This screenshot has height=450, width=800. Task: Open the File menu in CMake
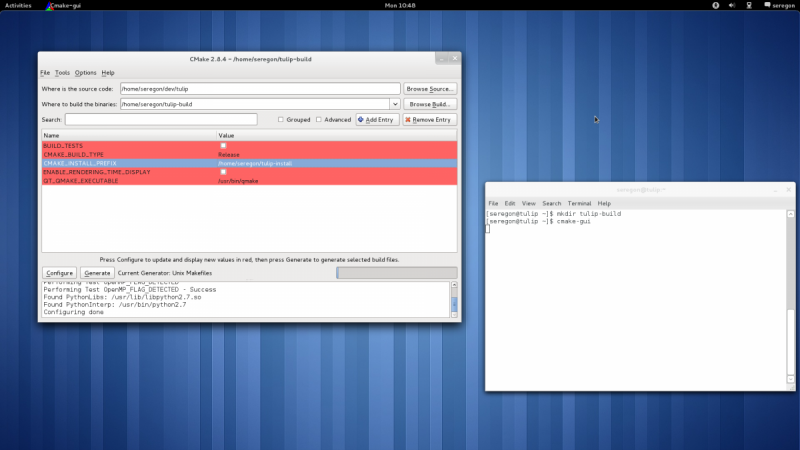point(45,72)
